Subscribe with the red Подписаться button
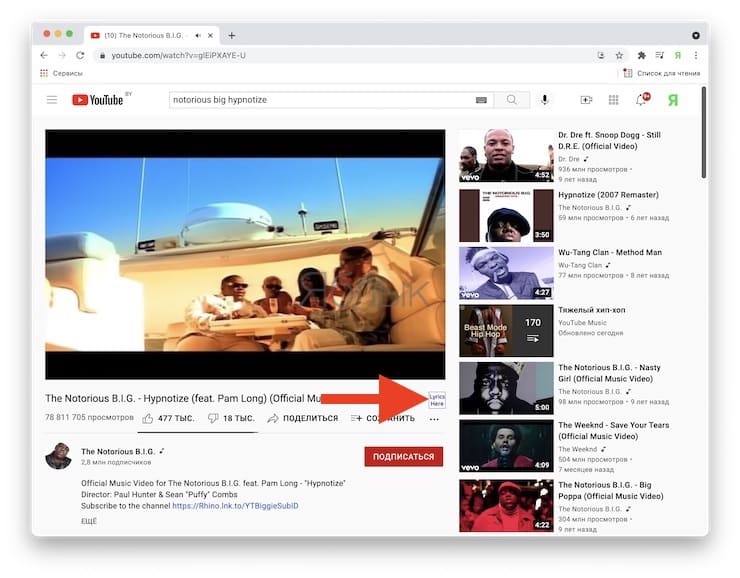Screen dimensions: 740x578 pos(404,456)
